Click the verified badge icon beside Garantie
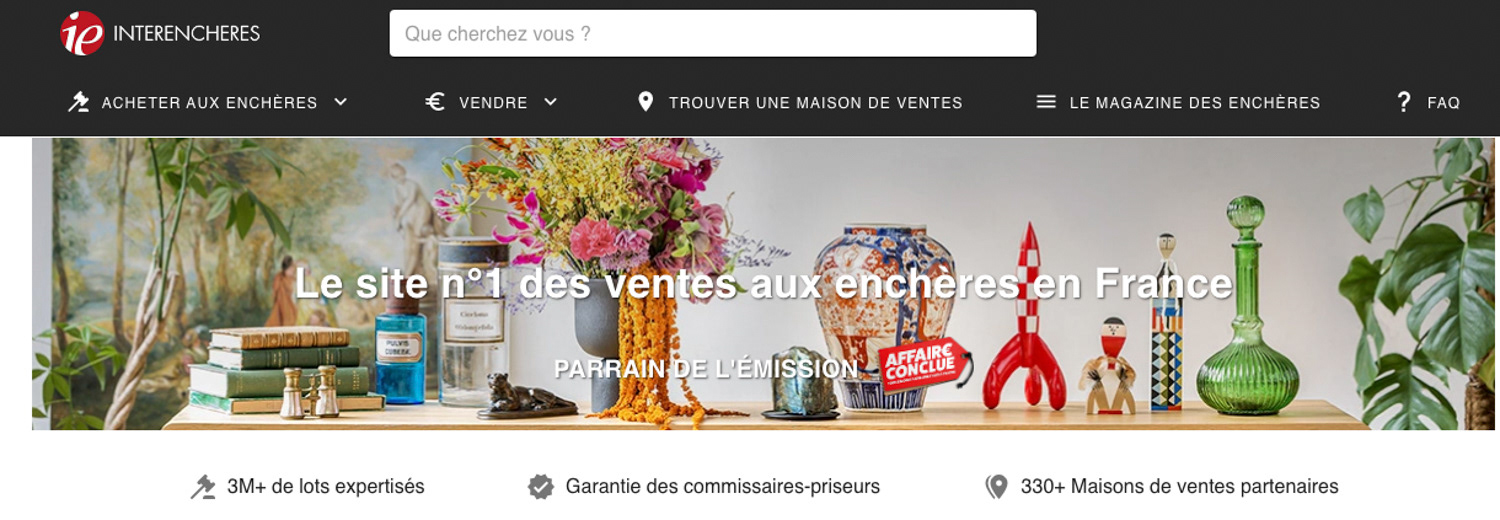Screen dimensions: 1500x520 click(541, 487)
